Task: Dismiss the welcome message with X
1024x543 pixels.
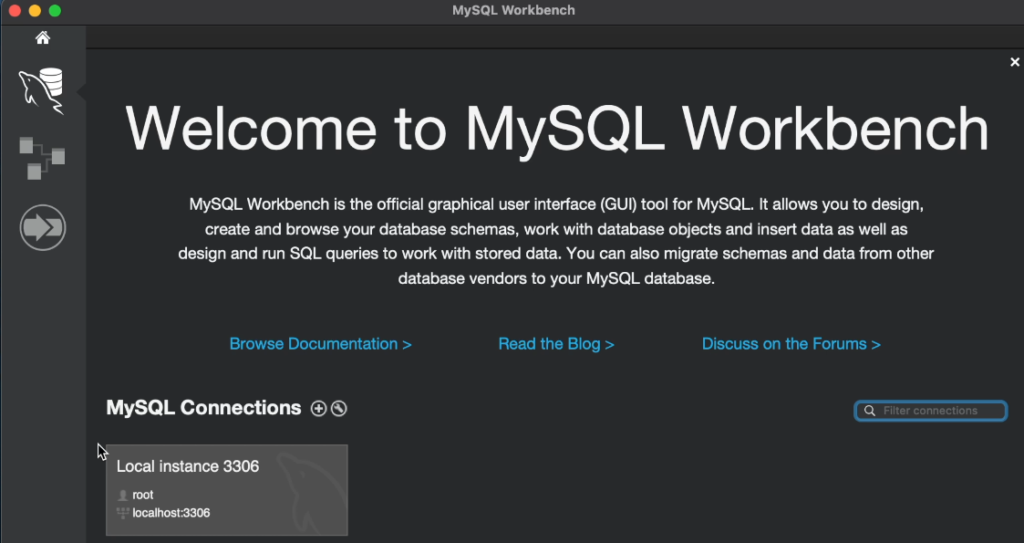Action: [1014, 62]
